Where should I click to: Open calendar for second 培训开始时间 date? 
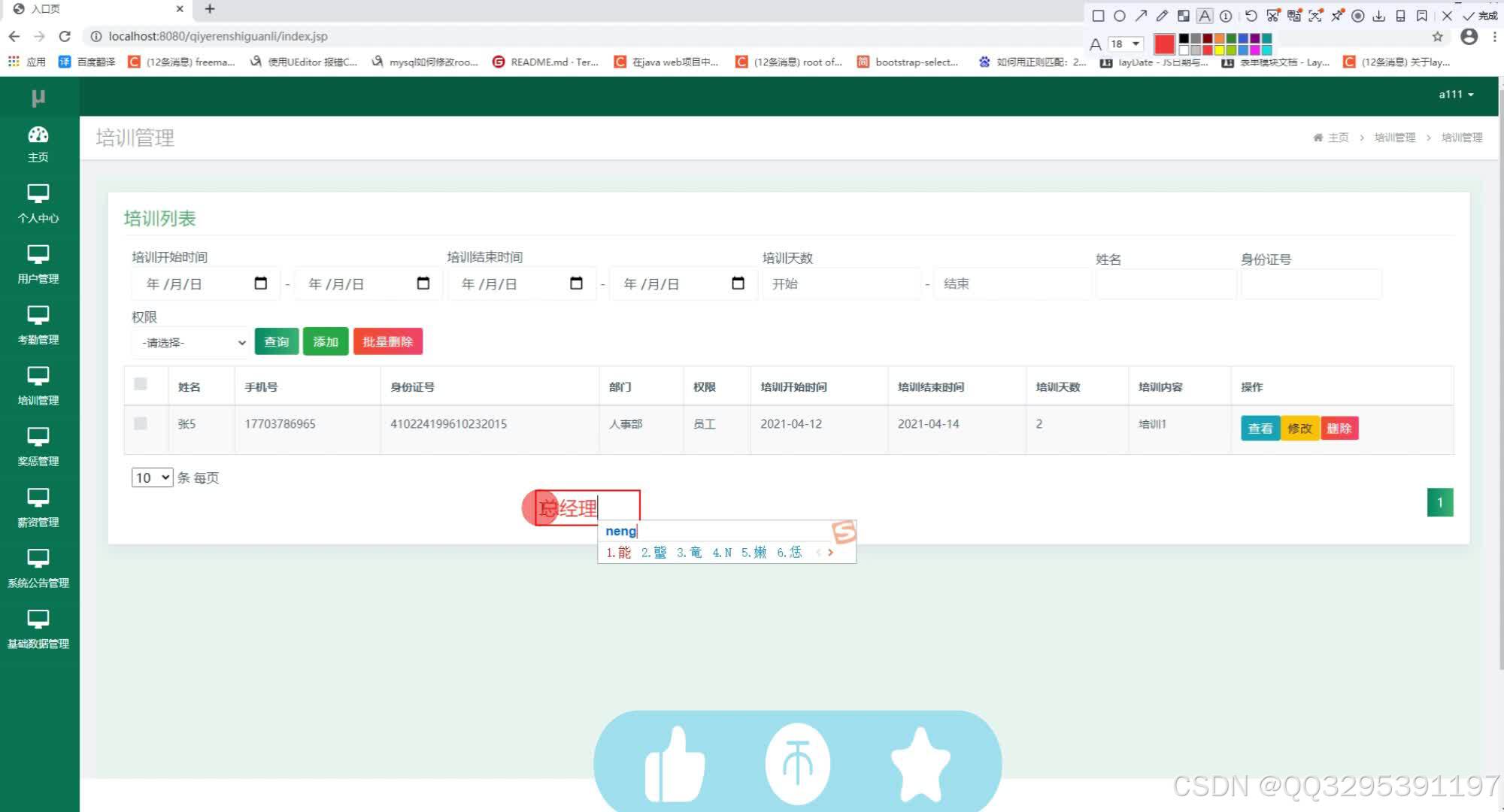point(423,283)
